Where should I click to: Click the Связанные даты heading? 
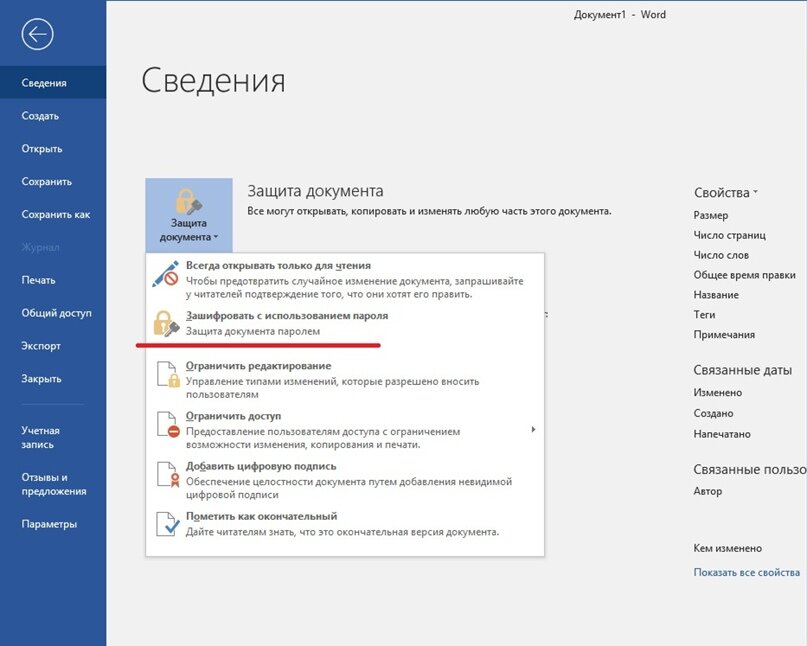(x=742, y=370)
